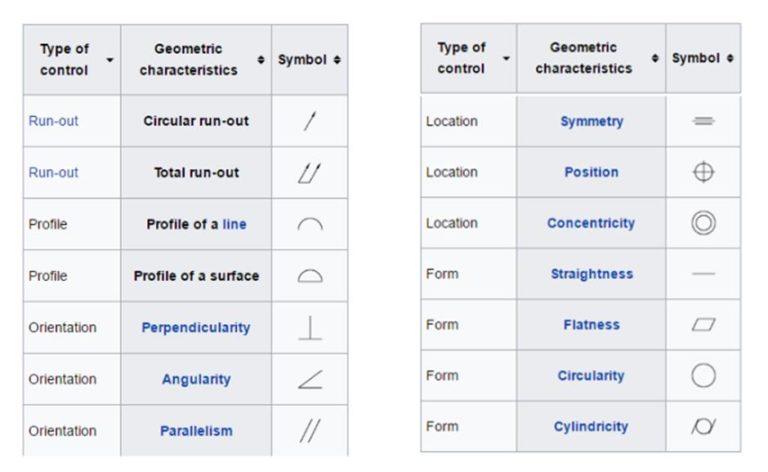
Task: Follow the Symmetry link
Action: 591,121
